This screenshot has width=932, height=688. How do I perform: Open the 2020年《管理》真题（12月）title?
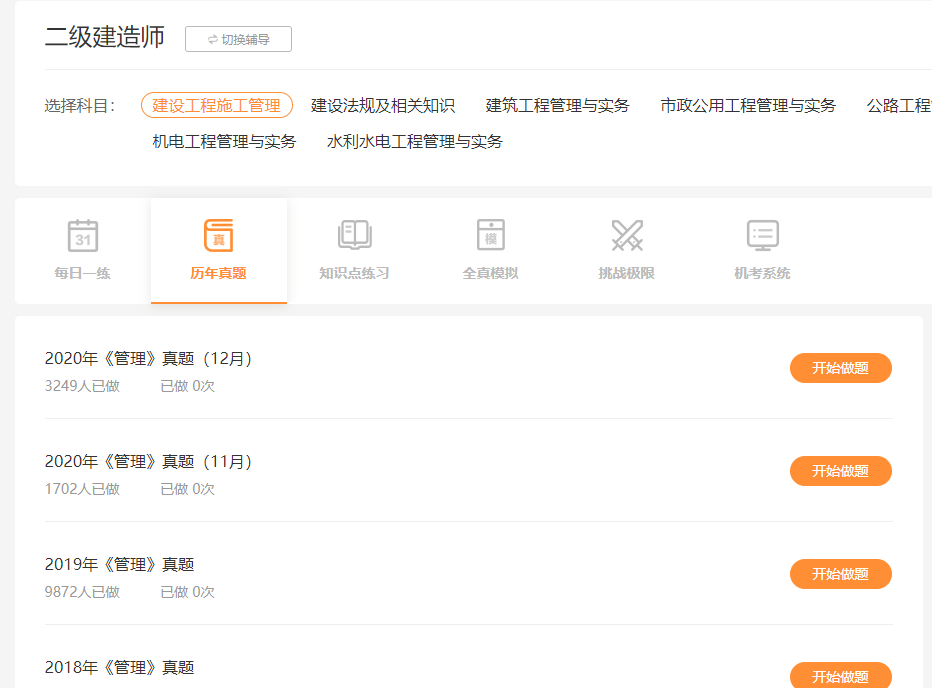click(148, 359)
